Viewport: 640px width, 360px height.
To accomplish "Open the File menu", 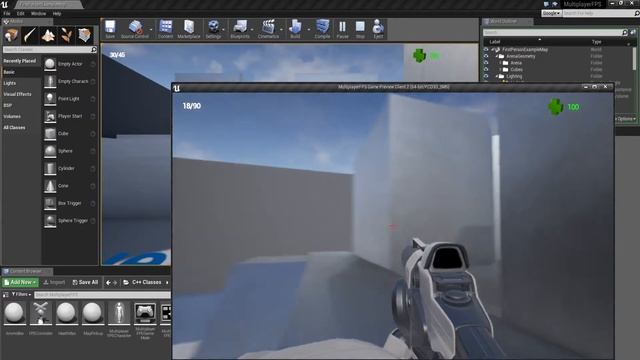I will [x=7, y=13].
